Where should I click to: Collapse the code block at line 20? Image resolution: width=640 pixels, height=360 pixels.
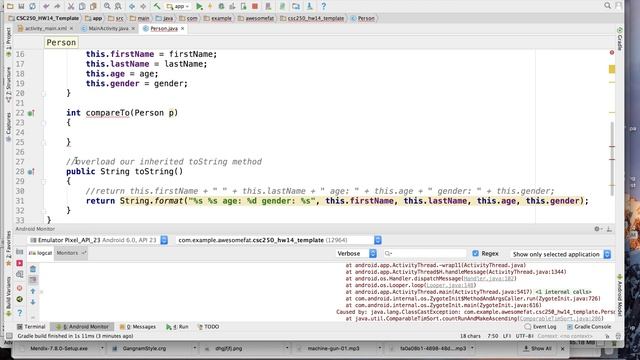(44, 93)
